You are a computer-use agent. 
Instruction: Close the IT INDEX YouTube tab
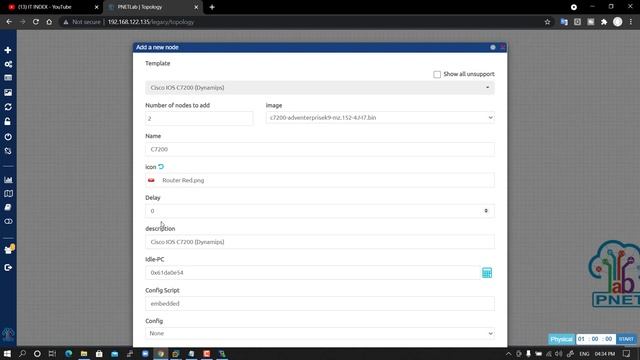96,7
